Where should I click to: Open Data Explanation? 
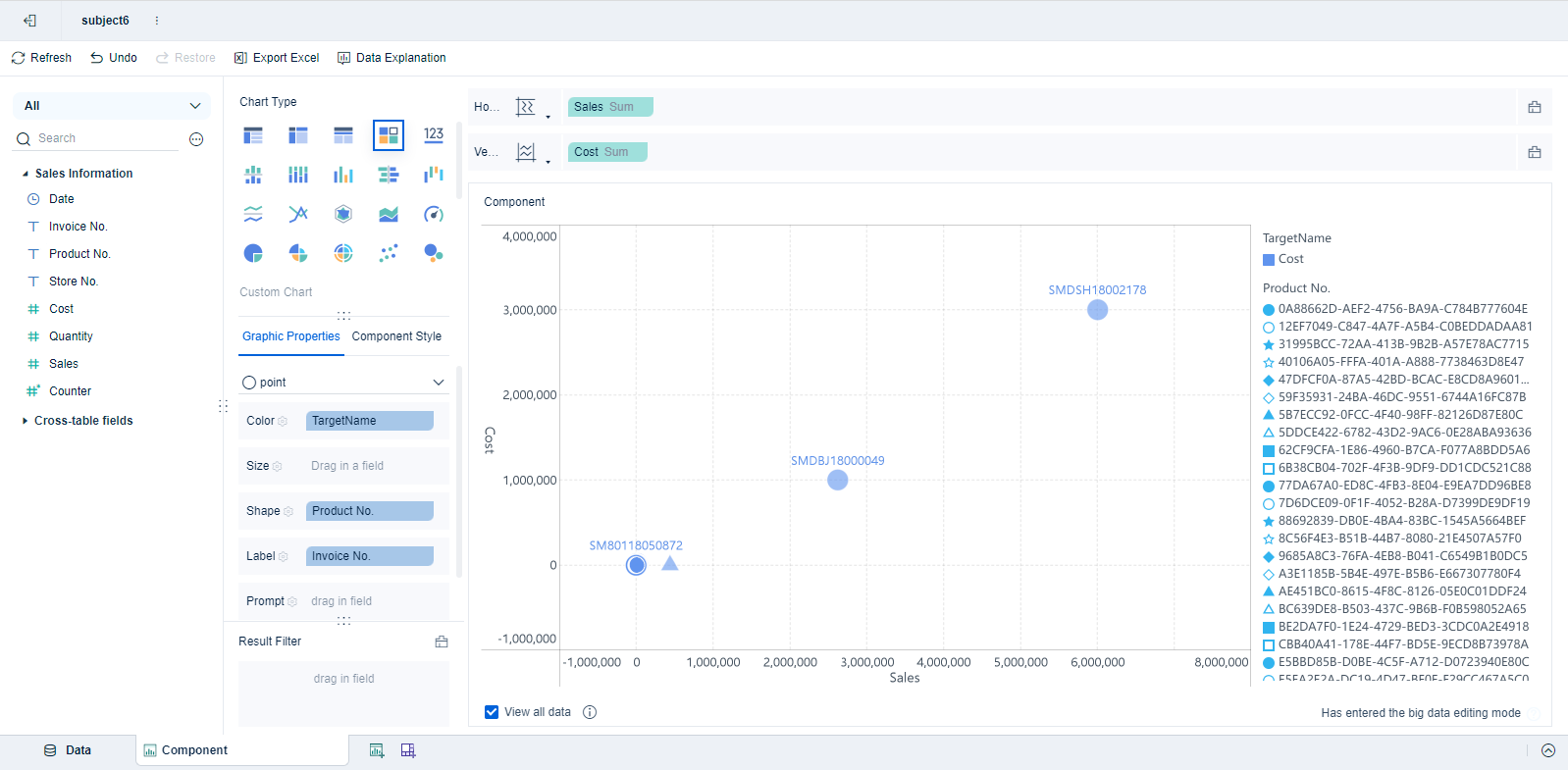(x=392, y=58)
